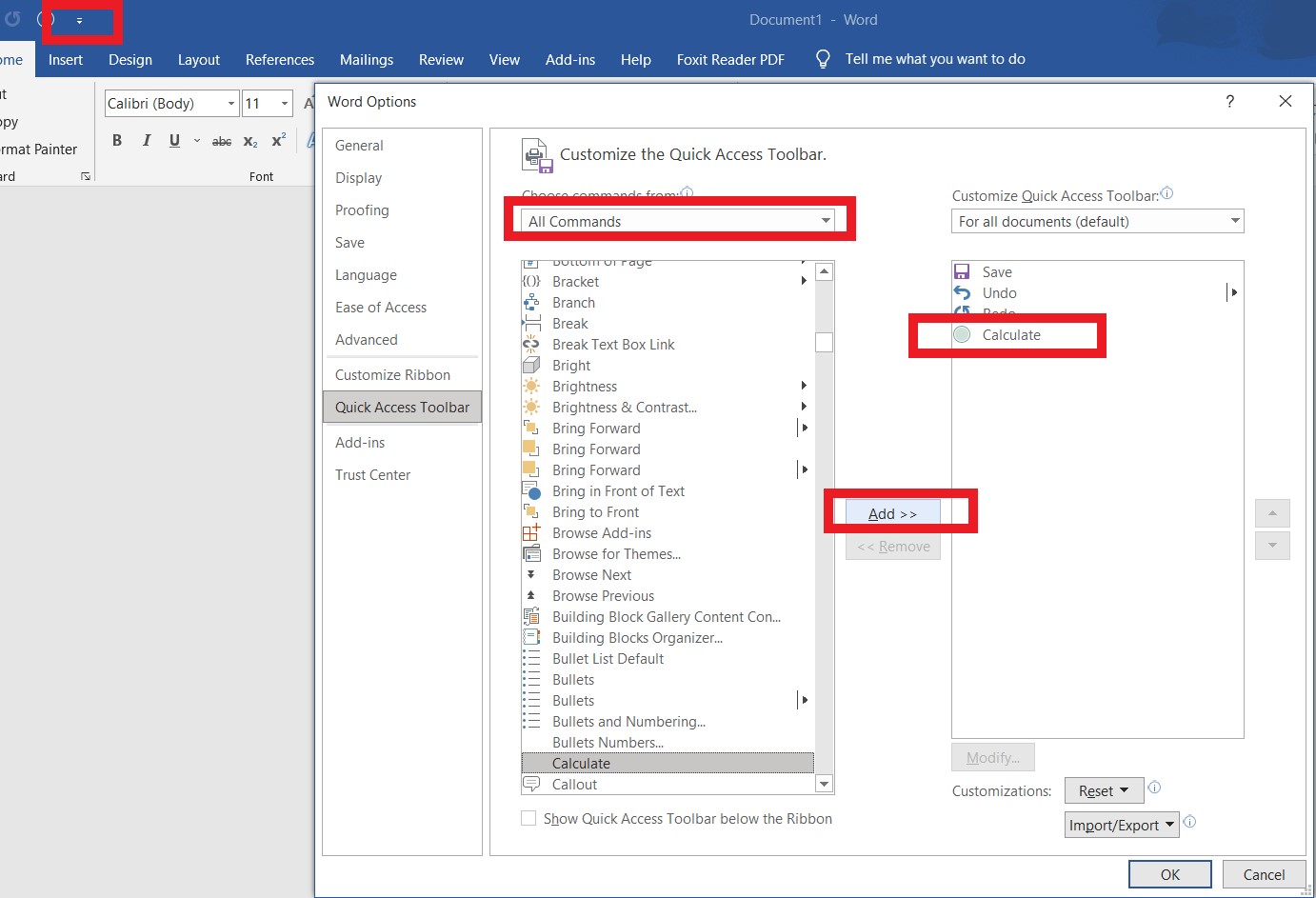This screenshot has height=898, width=1316.
Task: Click Calculate circle icon in right list
Action: point(962,334)
